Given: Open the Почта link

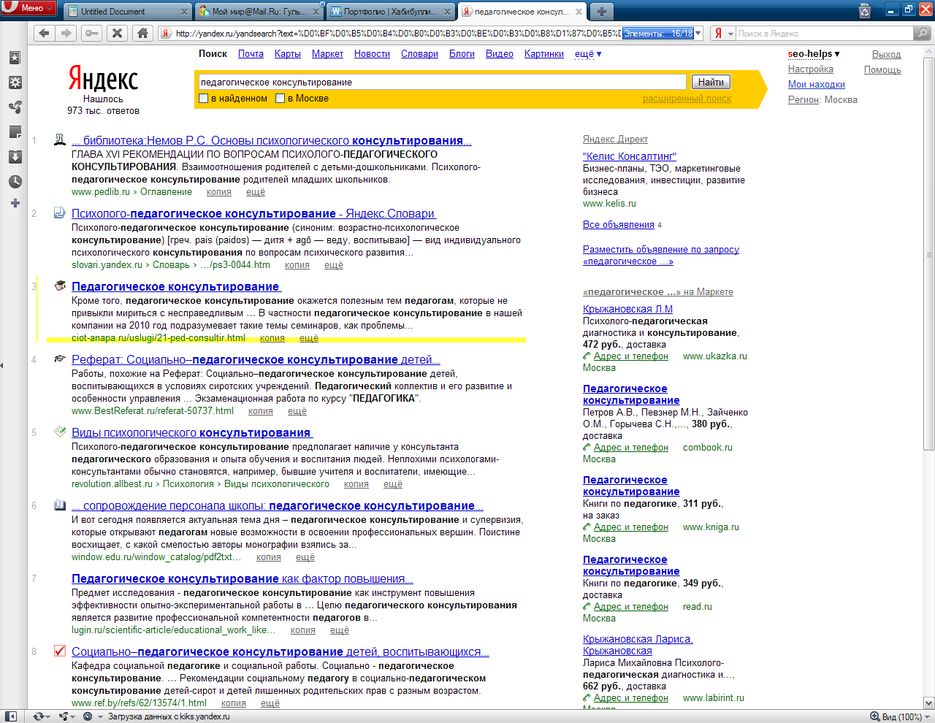Looking at the screenshot, I should [x=250, y=54].
